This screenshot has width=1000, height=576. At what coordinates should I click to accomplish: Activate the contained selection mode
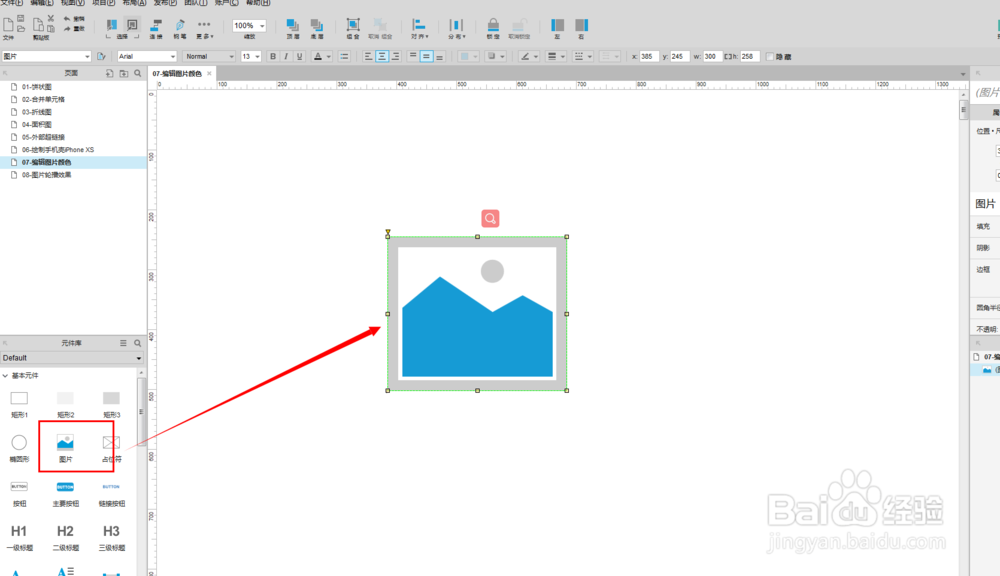(132, 25)
